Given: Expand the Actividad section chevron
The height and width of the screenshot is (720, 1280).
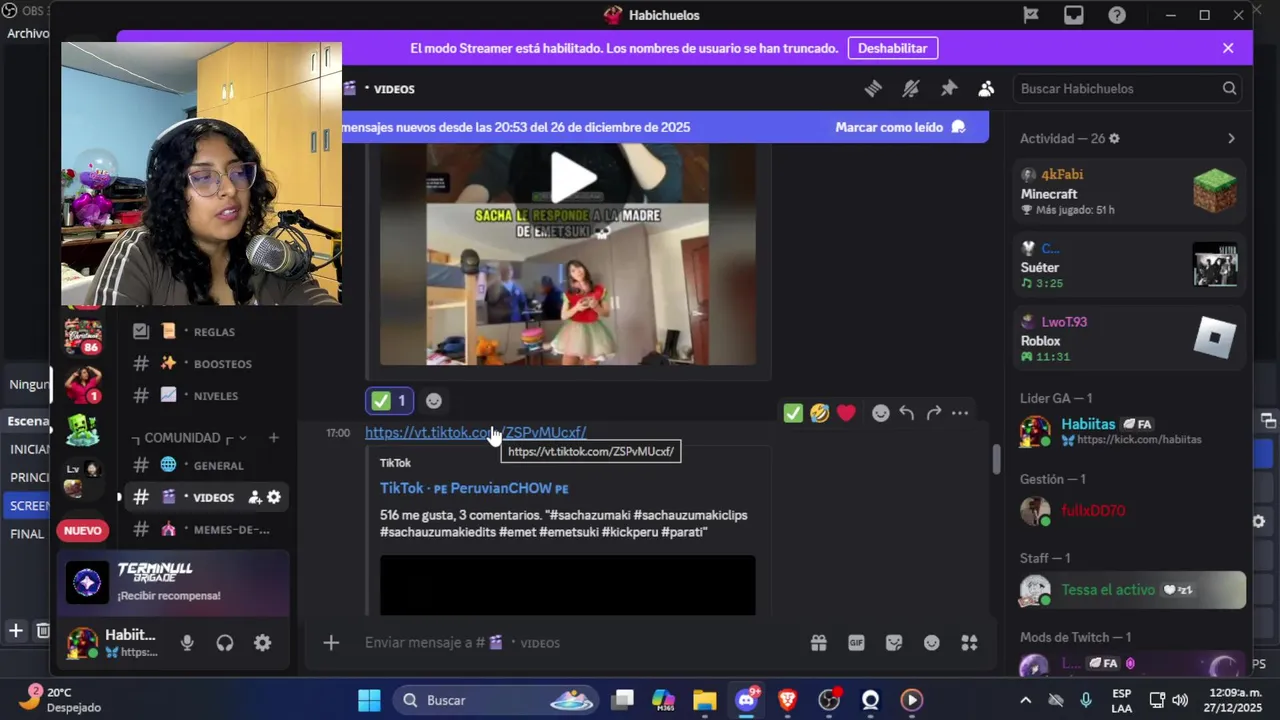Looking at the screenshot, I should pos(1231,139).
